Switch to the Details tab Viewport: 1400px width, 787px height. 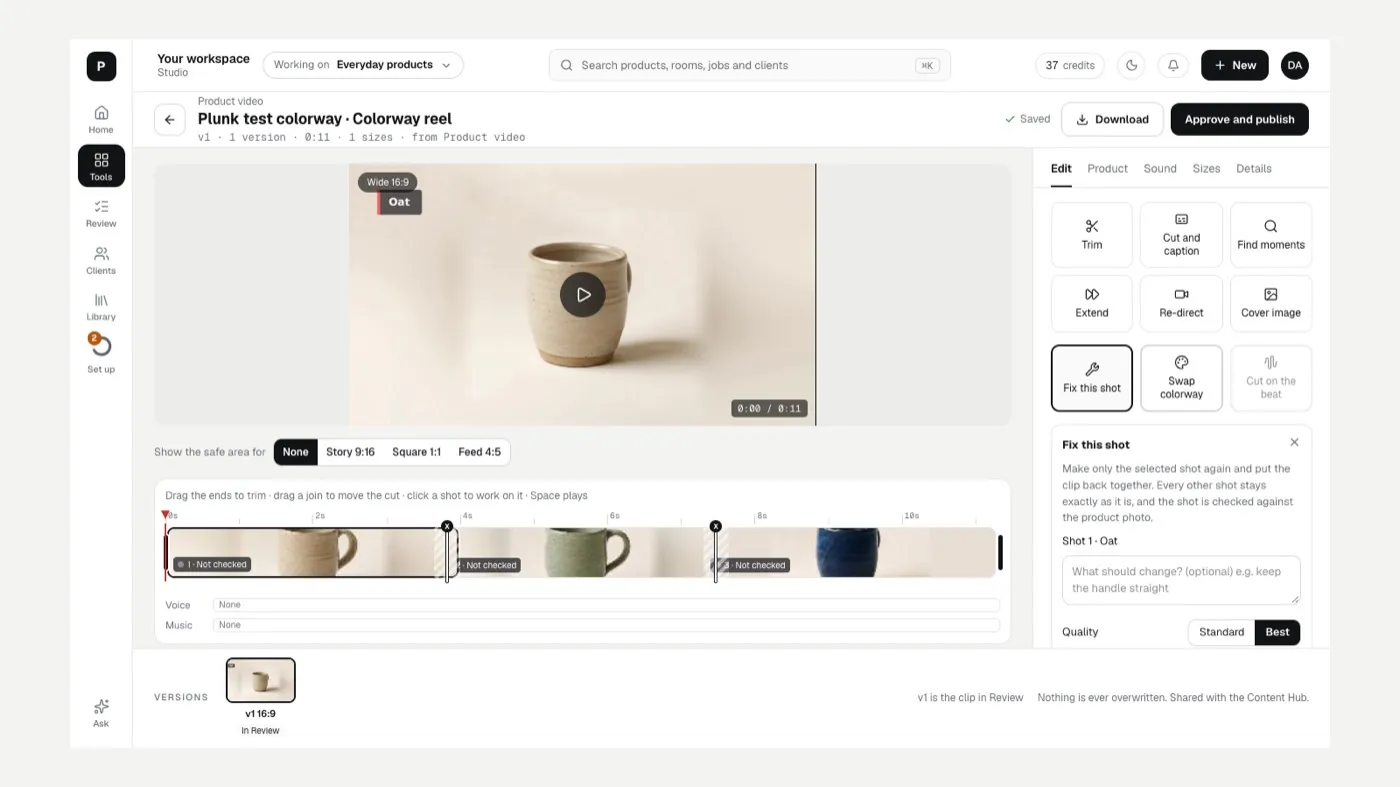1254,169
